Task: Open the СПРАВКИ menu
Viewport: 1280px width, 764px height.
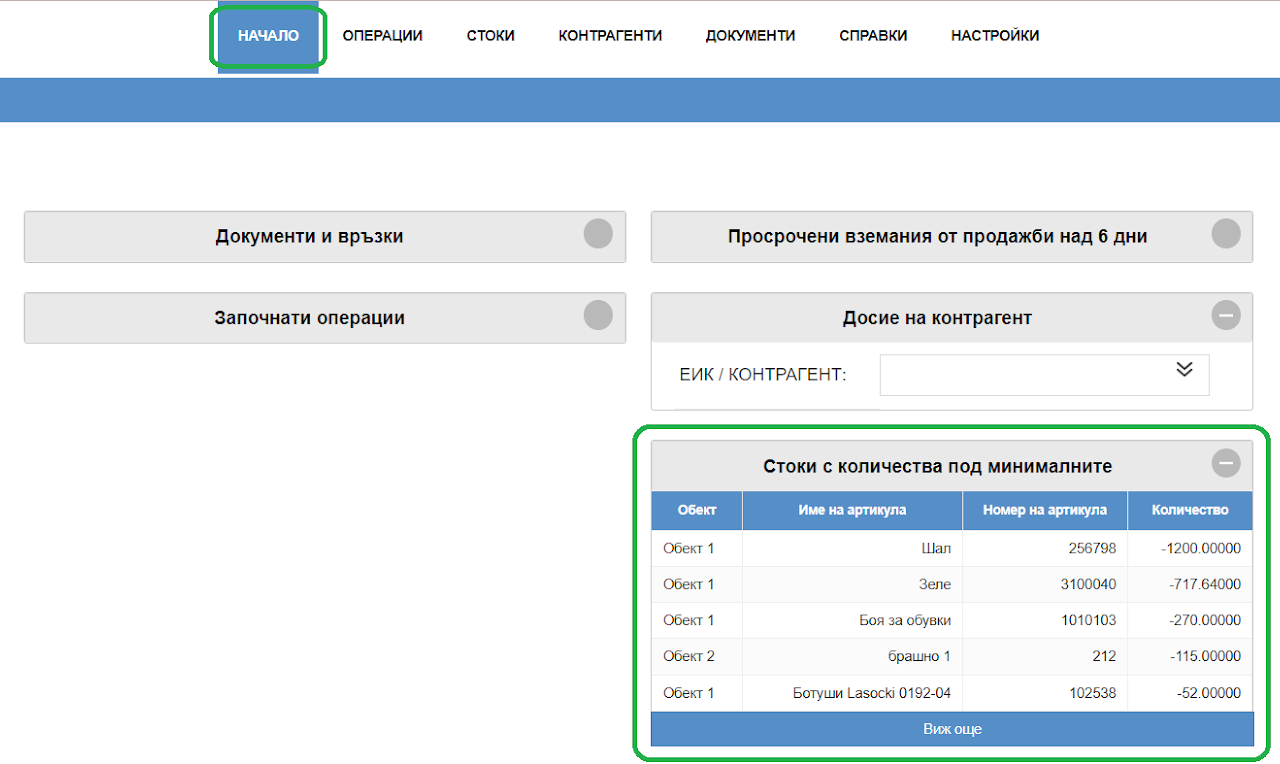Action: click(874, 36)
